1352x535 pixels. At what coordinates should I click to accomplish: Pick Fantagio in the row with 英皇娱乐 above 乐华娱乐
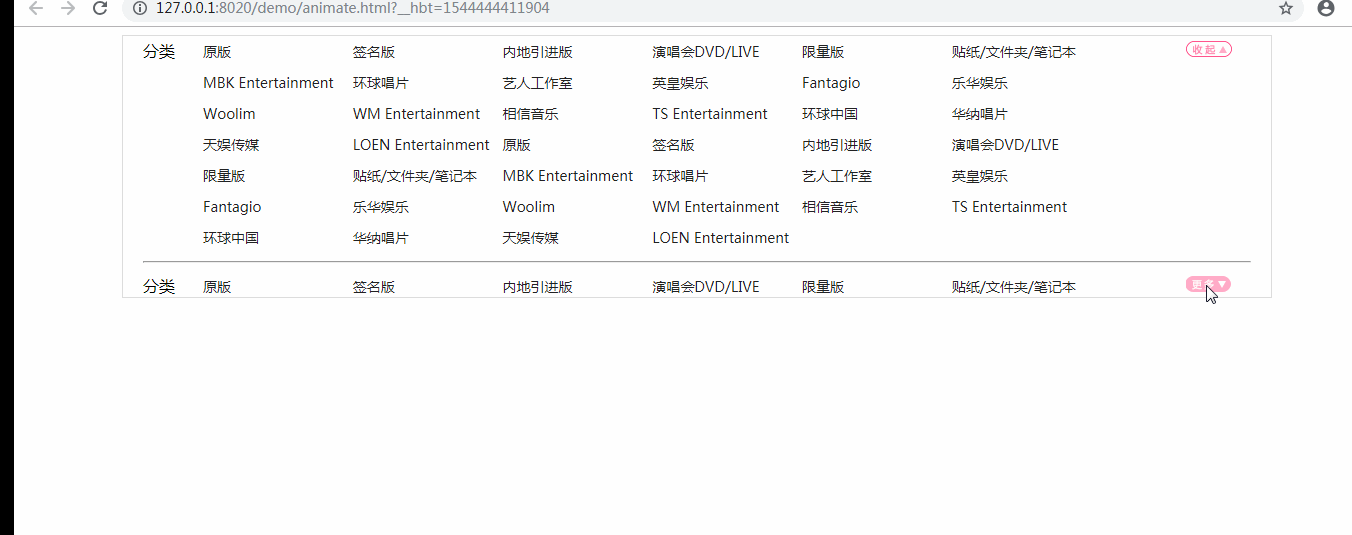[831, 83]
